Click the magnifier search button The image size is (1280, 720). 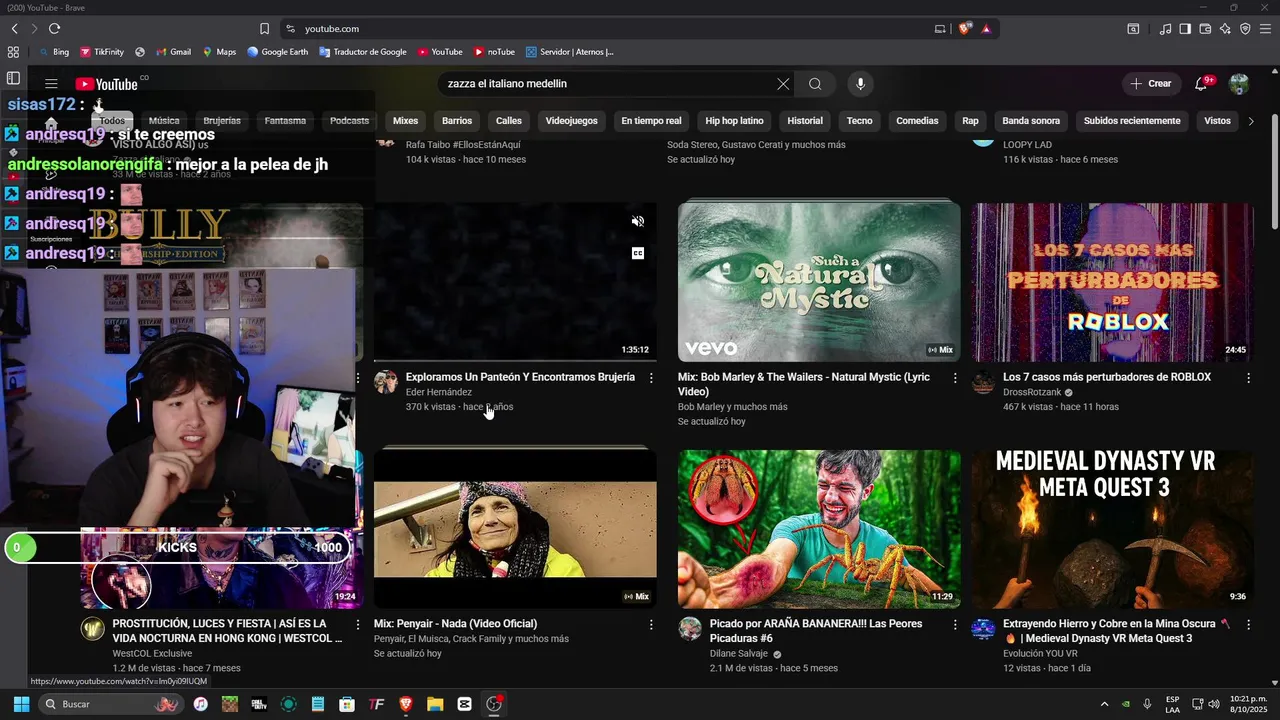(x=815, y=84)
